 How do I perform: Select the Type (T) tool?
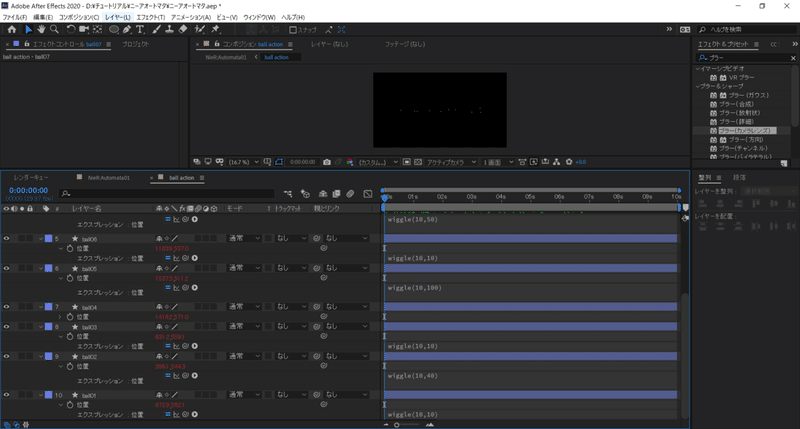pos(140,30)
